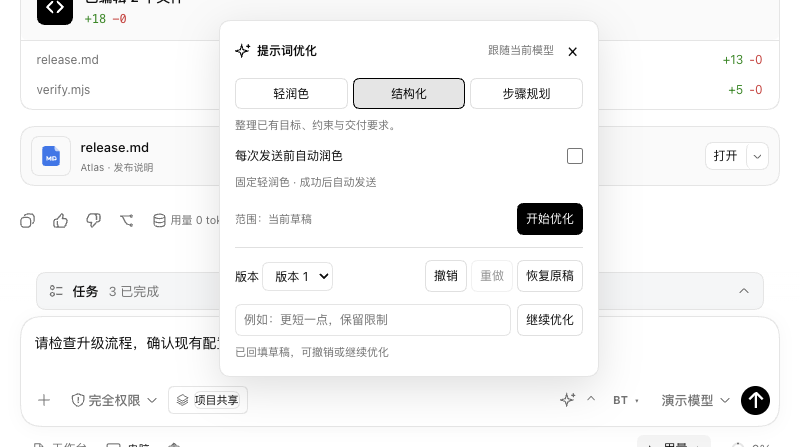Click the task list icon beside 任务
The width and height of the screenshot is (800, 447).
coord(56,291)
